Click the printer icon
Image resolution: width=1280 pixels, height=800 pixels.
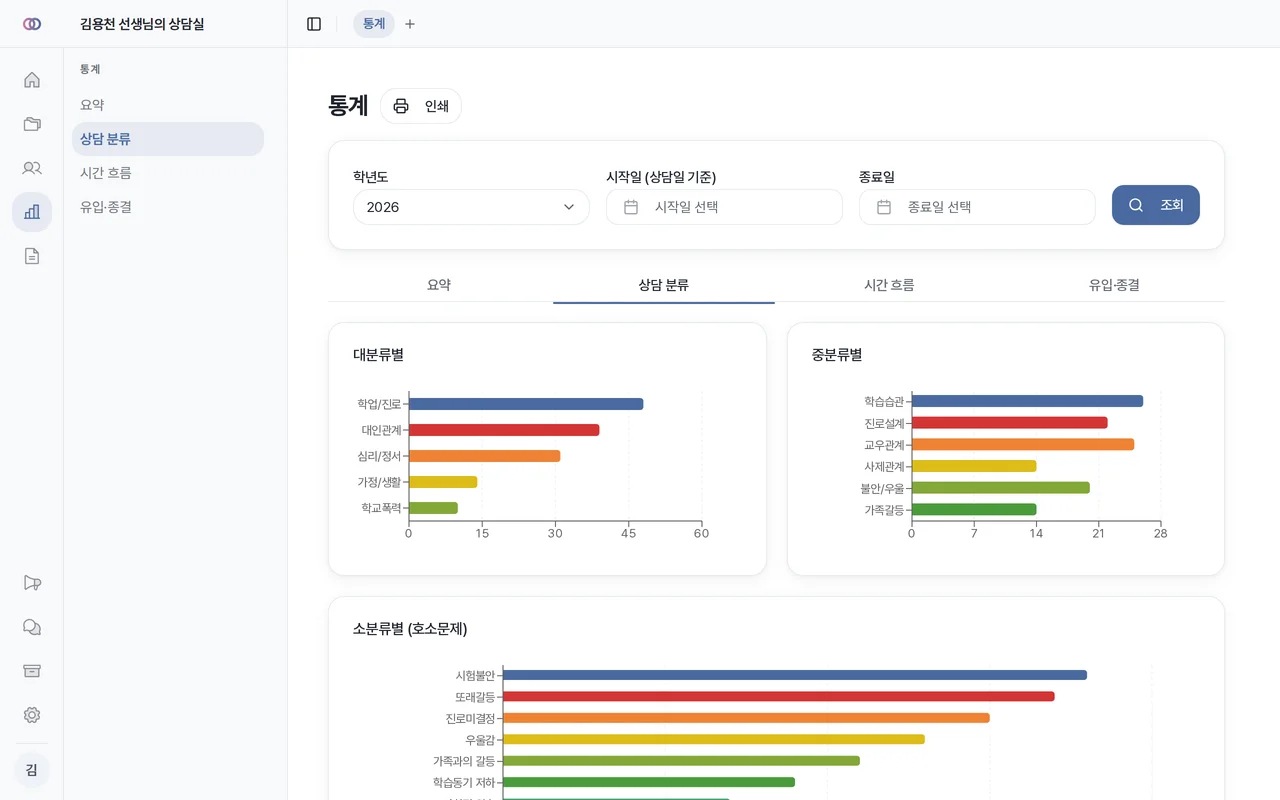pyautogui.click(x=401, y=106)
